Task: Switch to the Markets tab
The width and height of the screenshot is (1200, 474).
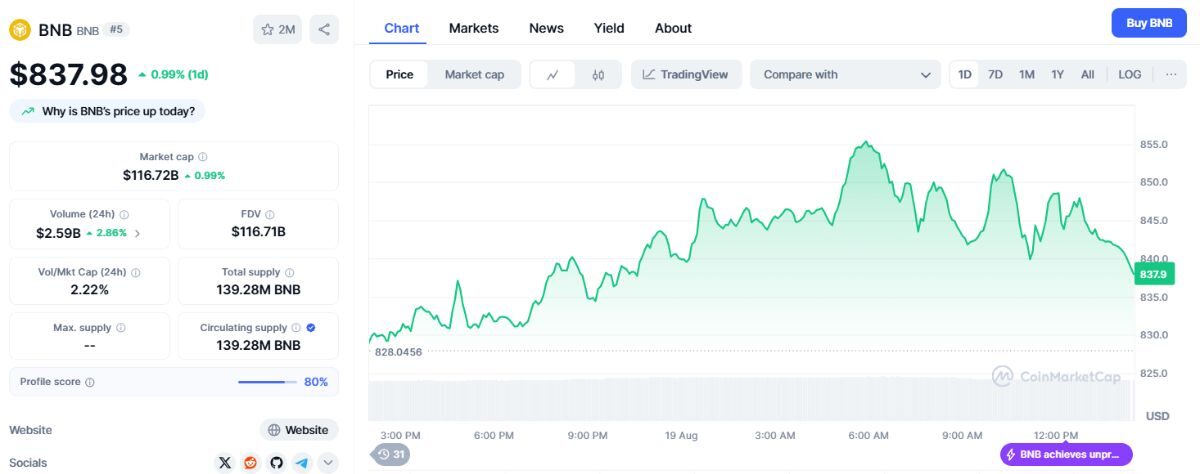Action: tap(473, 28)
